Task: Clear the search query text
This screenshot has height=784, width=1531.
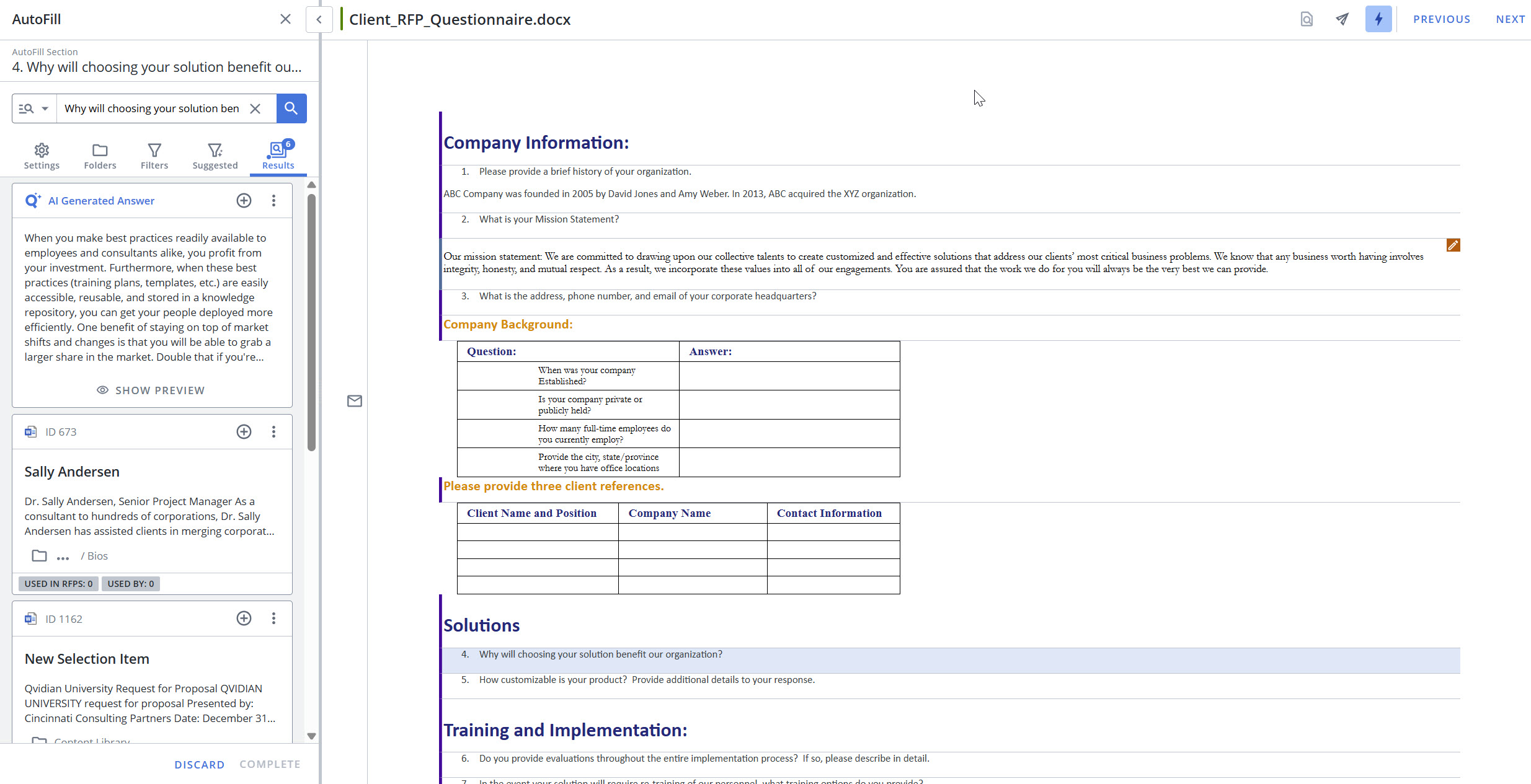Action: click(255, 108)
